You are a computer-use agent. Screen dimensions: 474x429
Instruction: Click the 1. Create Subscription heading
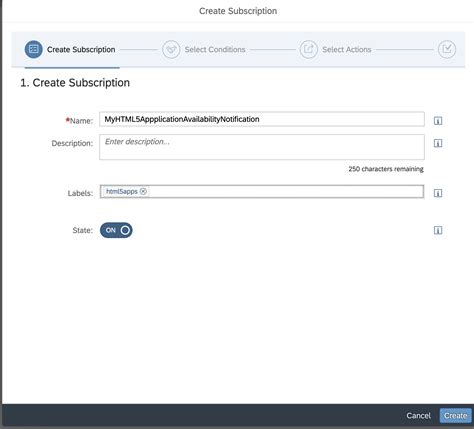pos(75,83)
